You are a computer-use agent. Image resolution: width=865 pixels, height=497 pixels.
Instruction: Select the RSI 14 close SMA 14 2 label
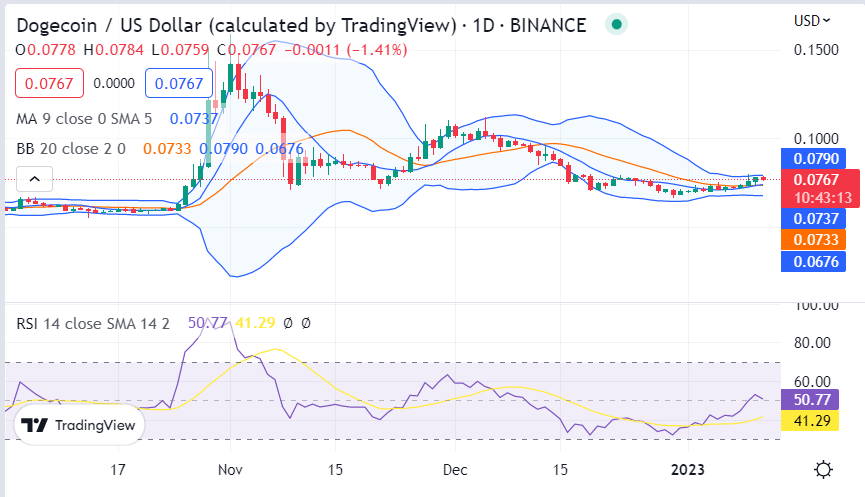point(93,323)
